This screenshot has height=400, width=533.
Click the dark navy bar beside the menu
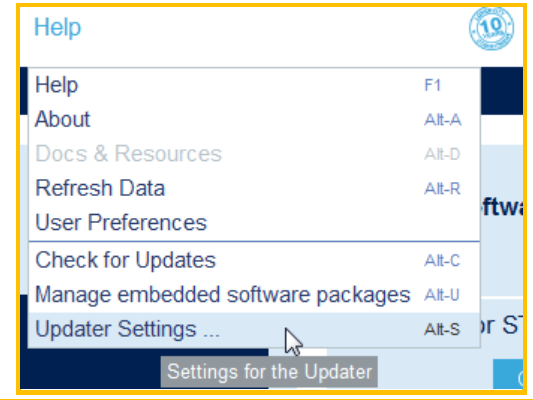tap(501, 91)
